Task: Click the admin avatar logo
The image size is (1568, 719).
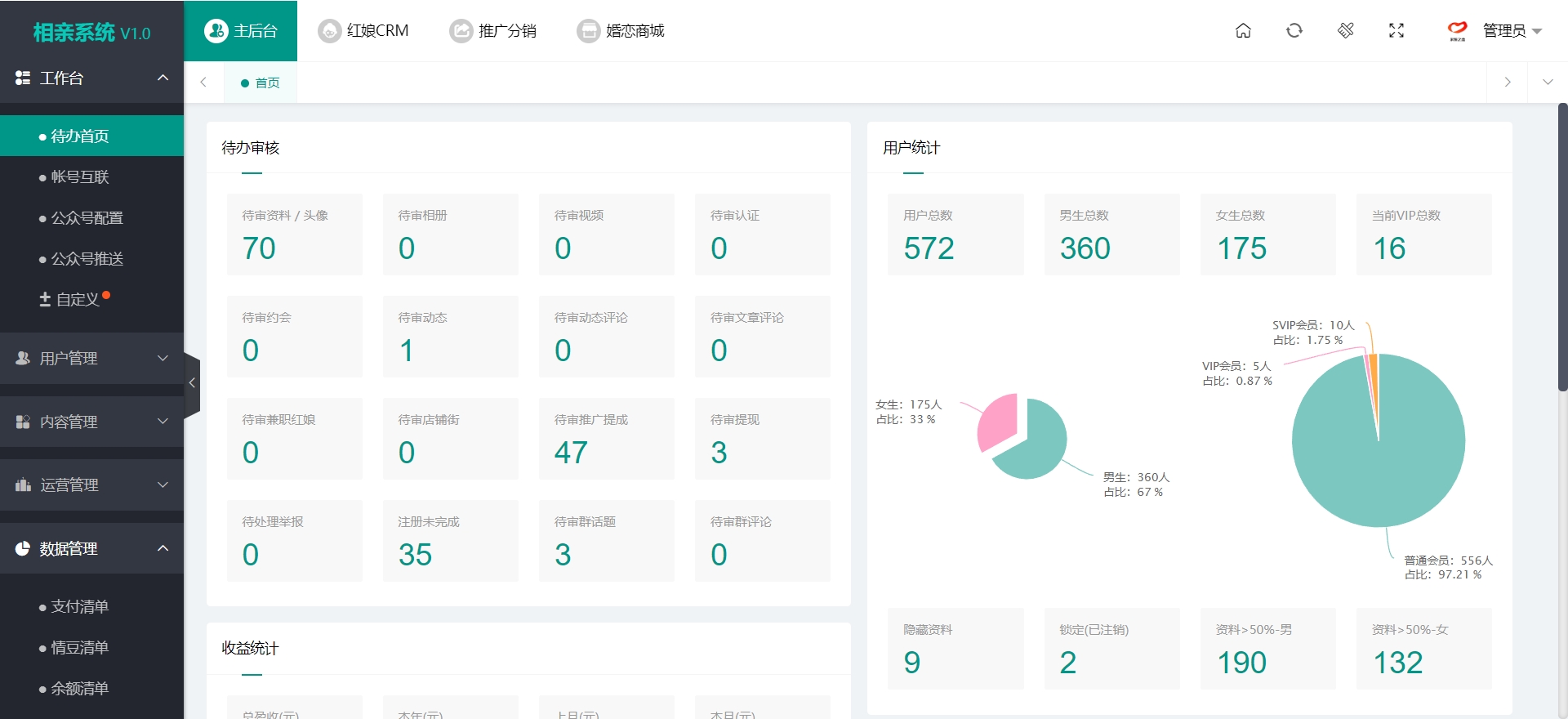Action: 1457,31
